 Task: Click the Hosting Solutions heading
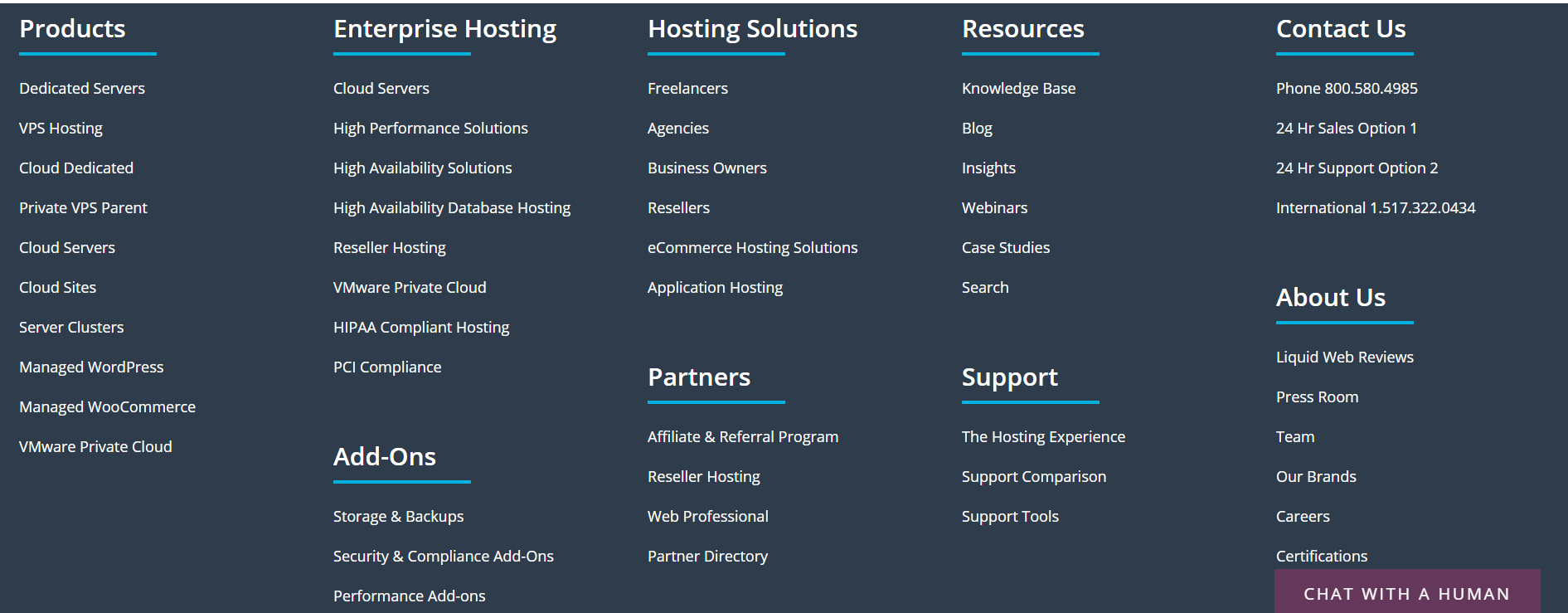pos(753,30)
